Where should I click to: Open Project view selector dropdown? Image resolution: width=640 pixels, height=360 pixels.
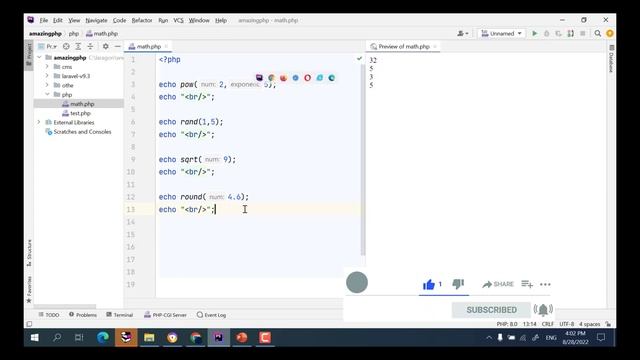click(48, 47)
